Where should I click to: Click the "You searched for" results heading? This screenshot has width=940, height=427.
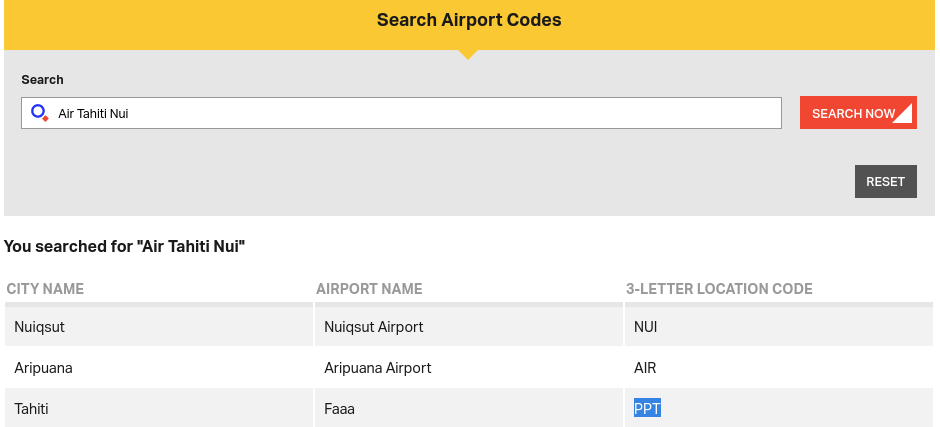click(x=125, y=245)
